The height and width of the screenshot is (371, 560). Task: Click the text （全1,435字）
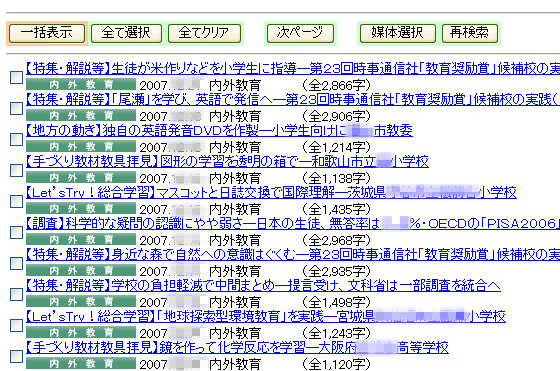336,209
